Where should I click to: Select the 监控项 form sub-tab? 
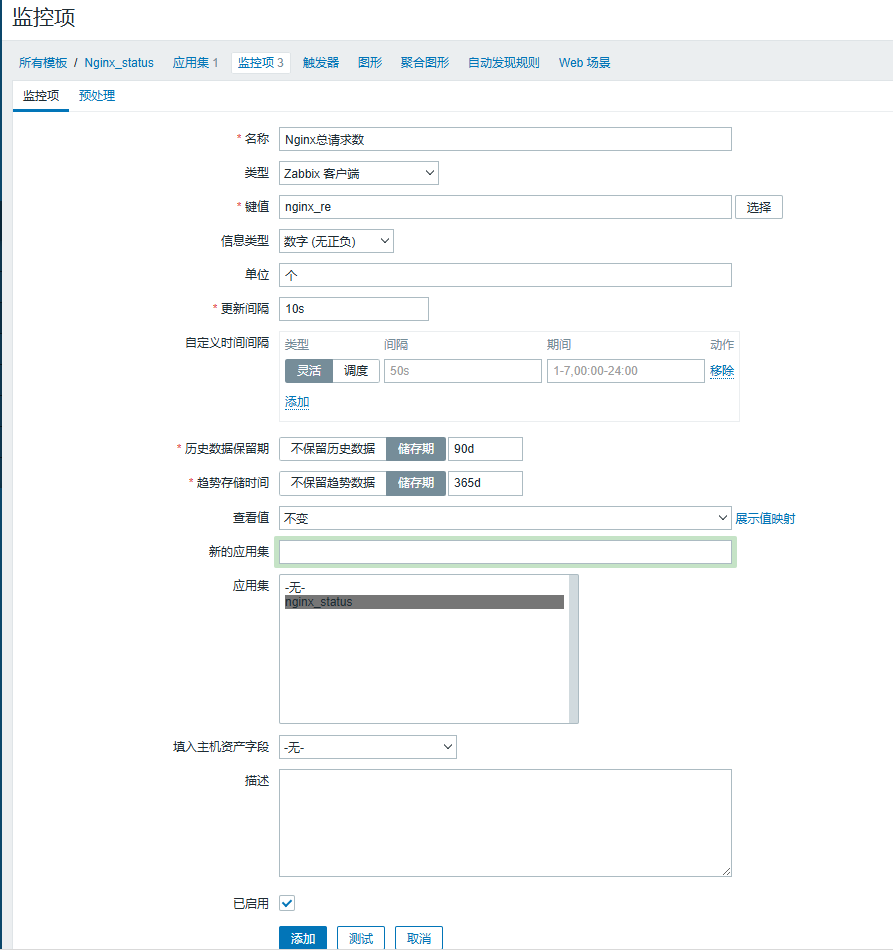(x=41, y=96)
